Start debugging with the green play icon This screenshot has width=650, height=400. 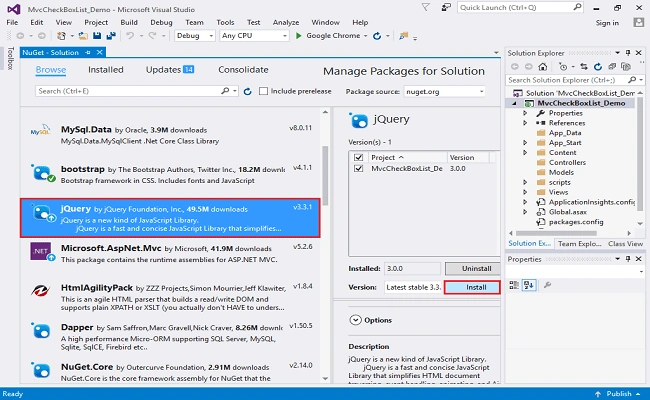coord(298,36)
